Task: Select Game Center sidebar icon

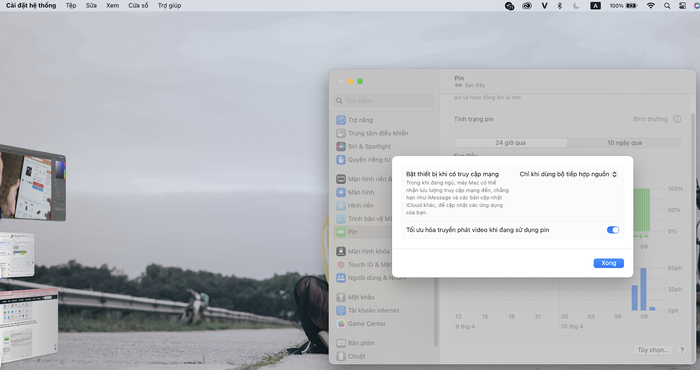Action: click(x=341, y=324)
